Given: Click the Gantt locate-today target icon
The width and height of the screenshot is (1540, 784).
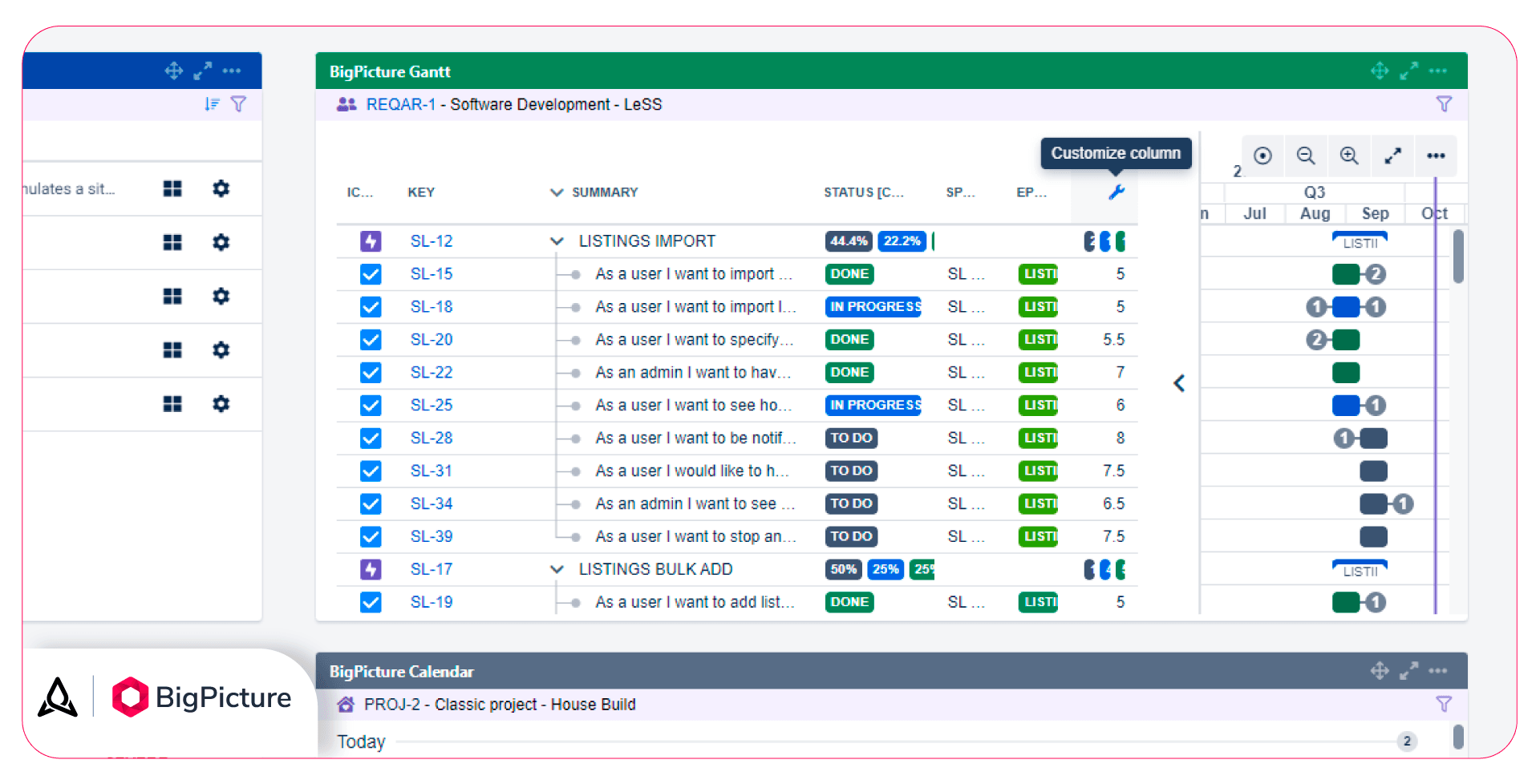Looking at the screenshot, I should [1262, 156].
